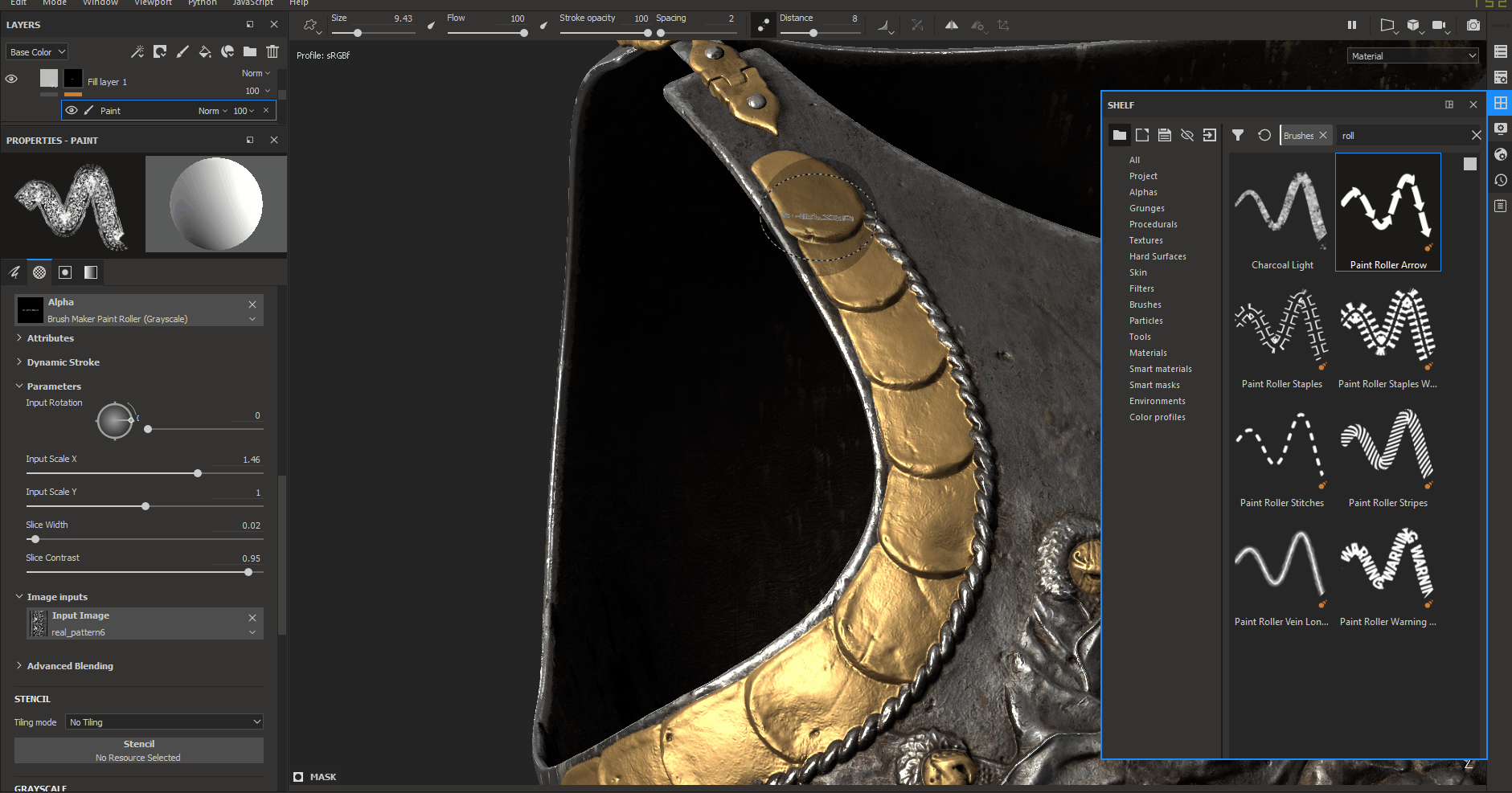The height and width of the screenshot is (793, 1512).
Task: Open the Material viewport dropdown
Action: pyautogui.click(x=1413, y=55)
